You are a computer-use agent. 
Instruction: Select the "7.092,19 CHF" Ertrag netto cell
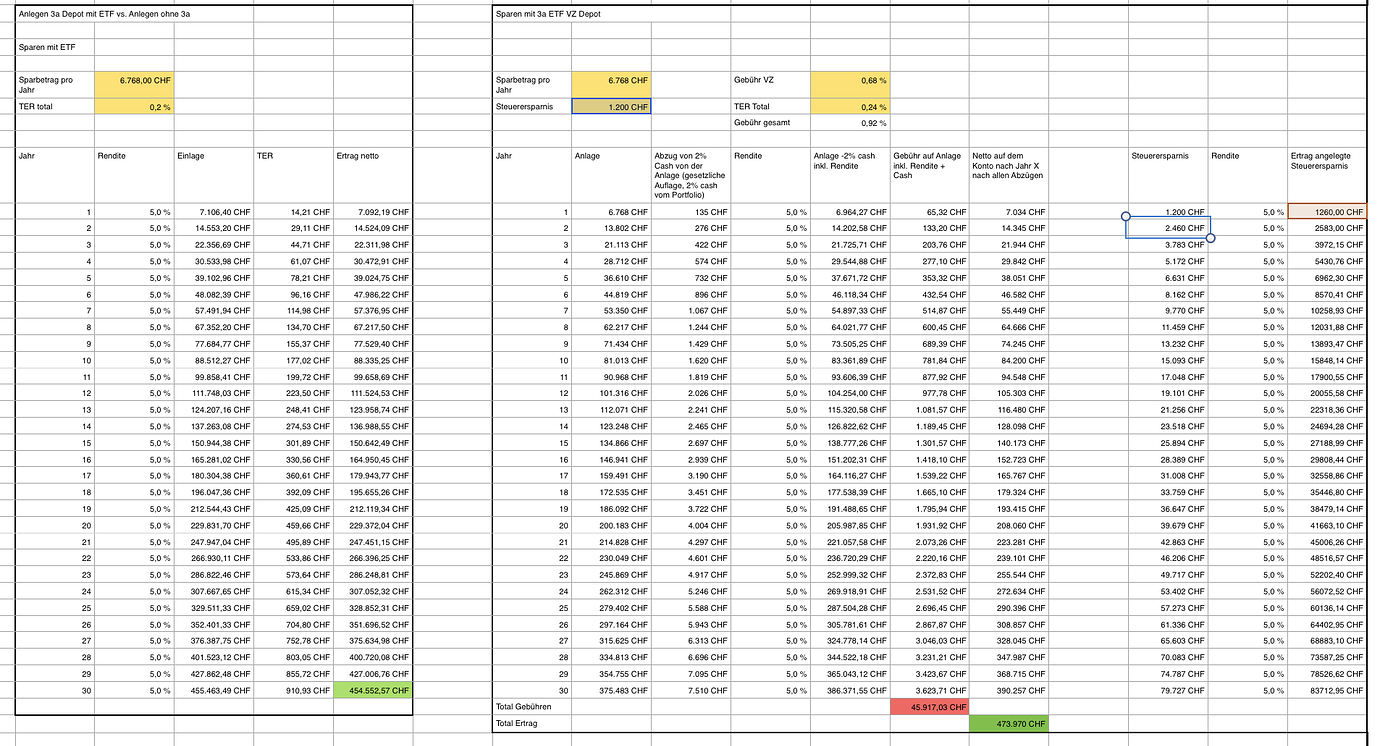click(x=373, y=212)
